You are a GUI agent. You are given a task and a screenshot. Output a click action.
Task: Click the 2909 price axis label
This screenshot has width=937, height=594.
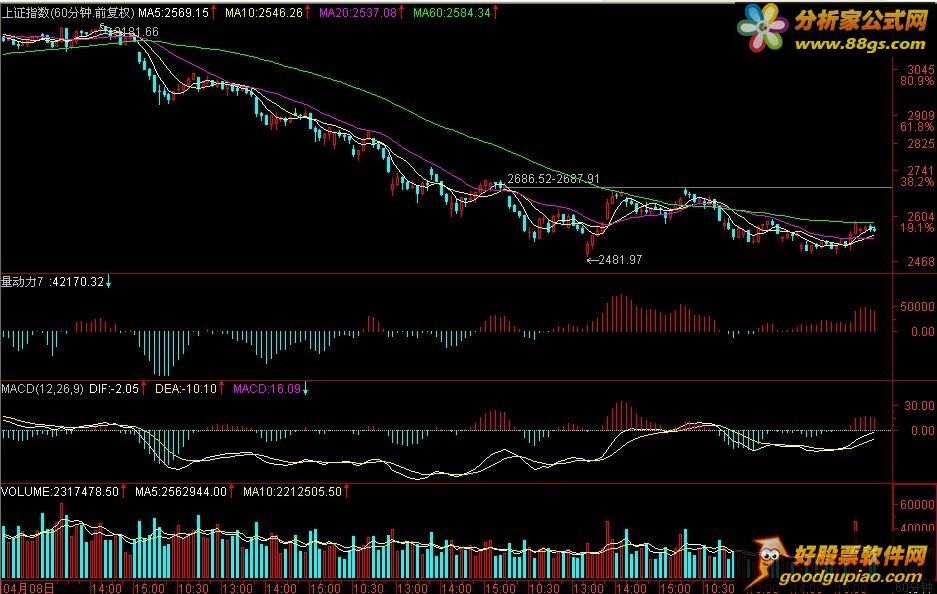click(920, 115)
